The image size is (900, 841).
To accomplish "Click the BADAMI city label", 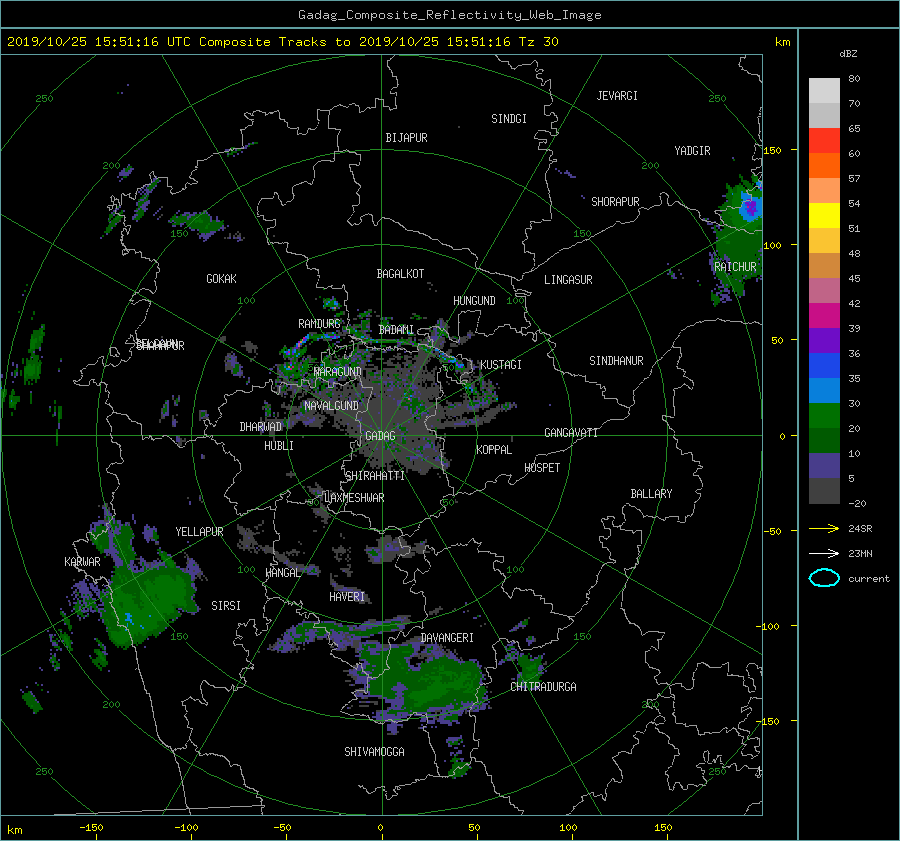I will coord(396,330).
